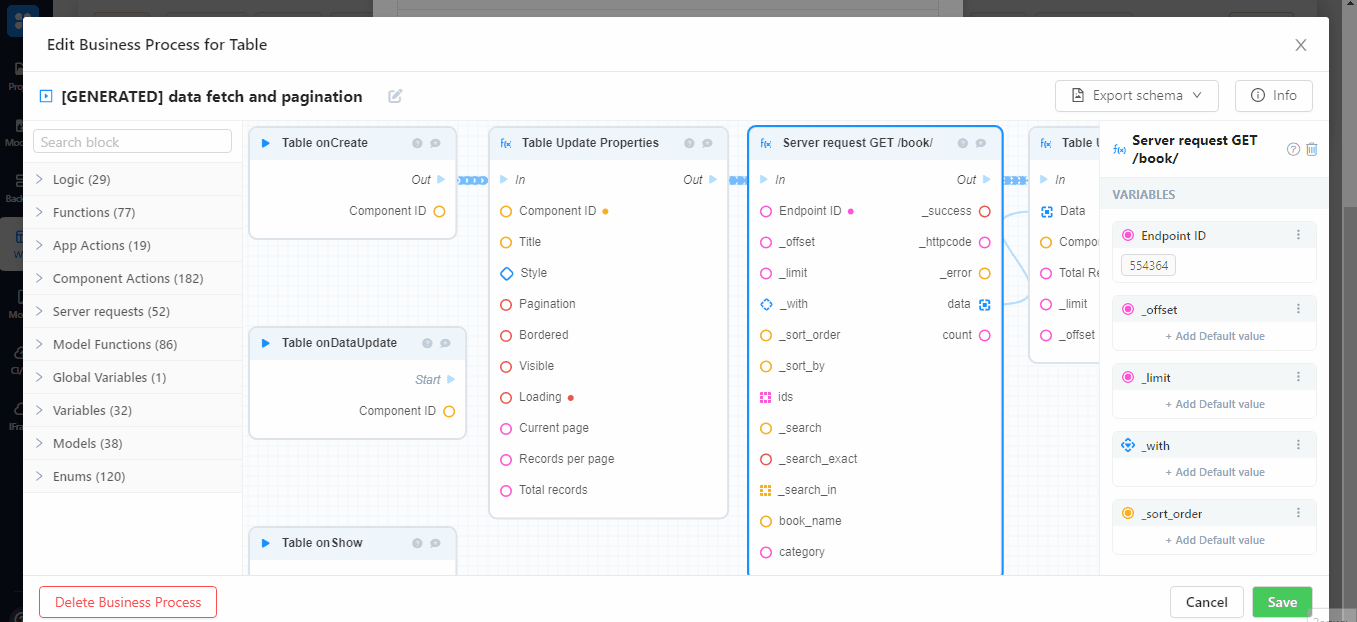1357x622 pixels.
Task: Click the Search block input field
Action: 132,142
